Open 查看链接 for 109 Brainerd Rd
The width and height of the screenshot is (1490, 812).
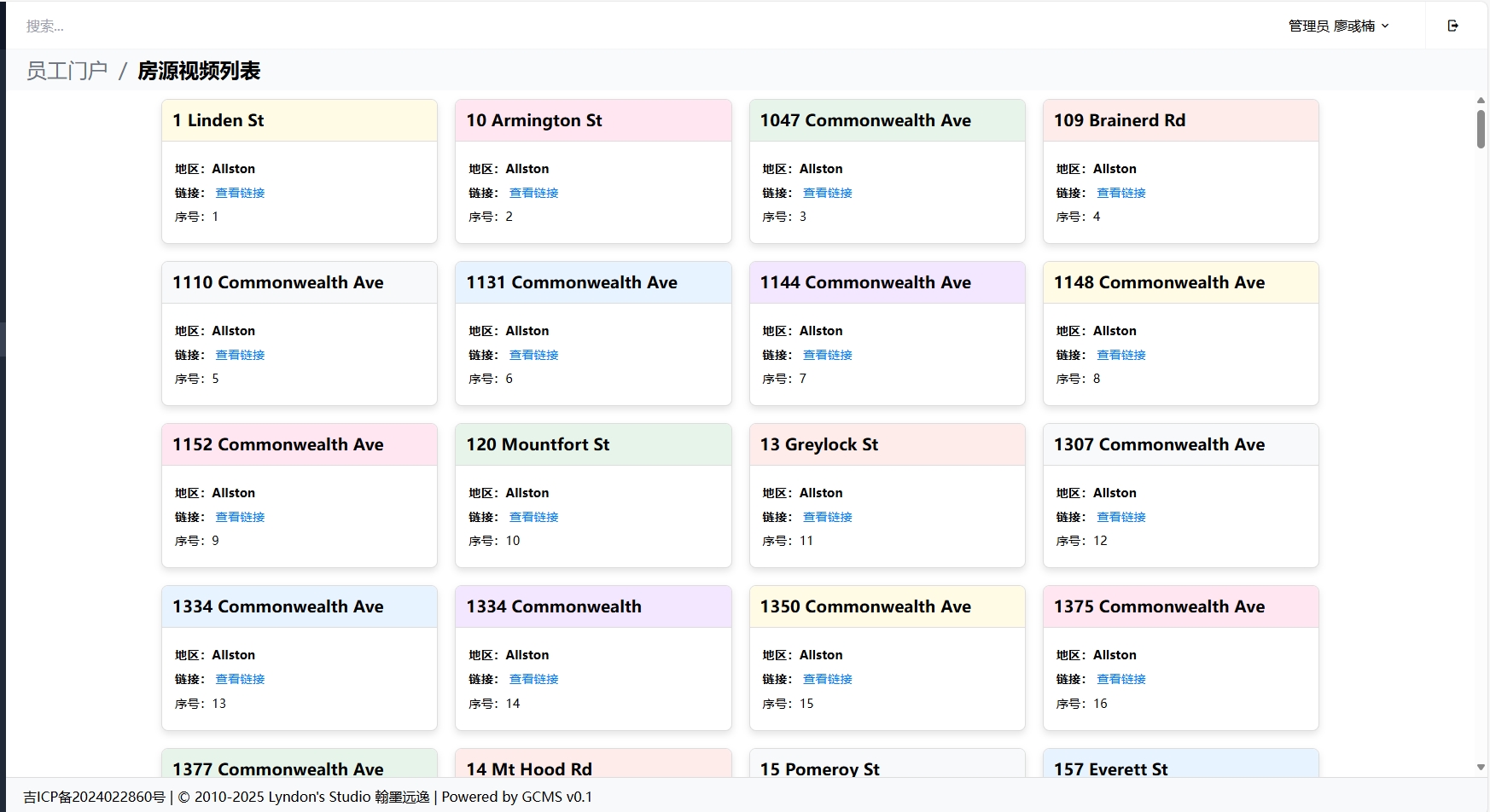pyautogui.click(x=1120, y=193)
